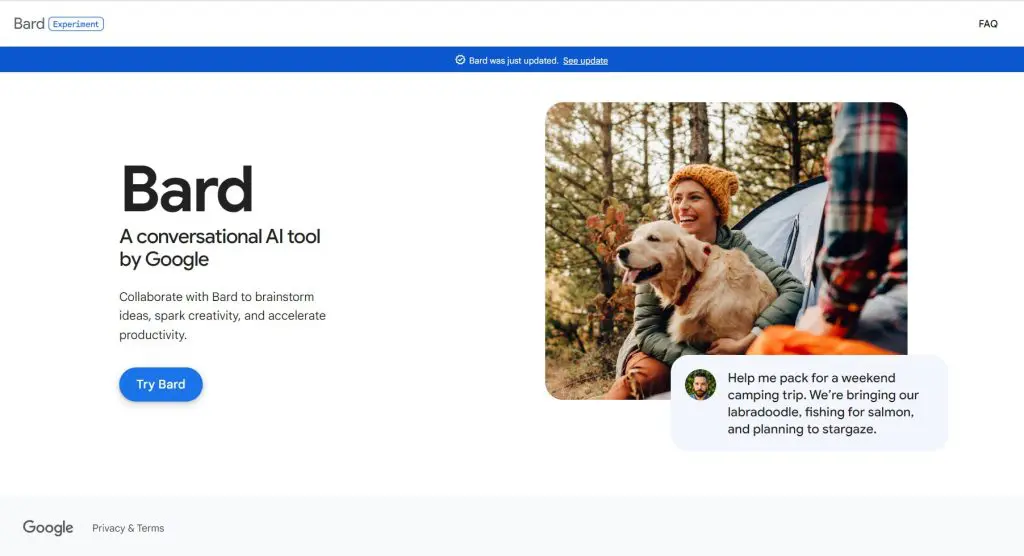Click the Bard logo in the header
This screenshot has height=556, width=1024.
pyautogui.click(x=29, y=24)
